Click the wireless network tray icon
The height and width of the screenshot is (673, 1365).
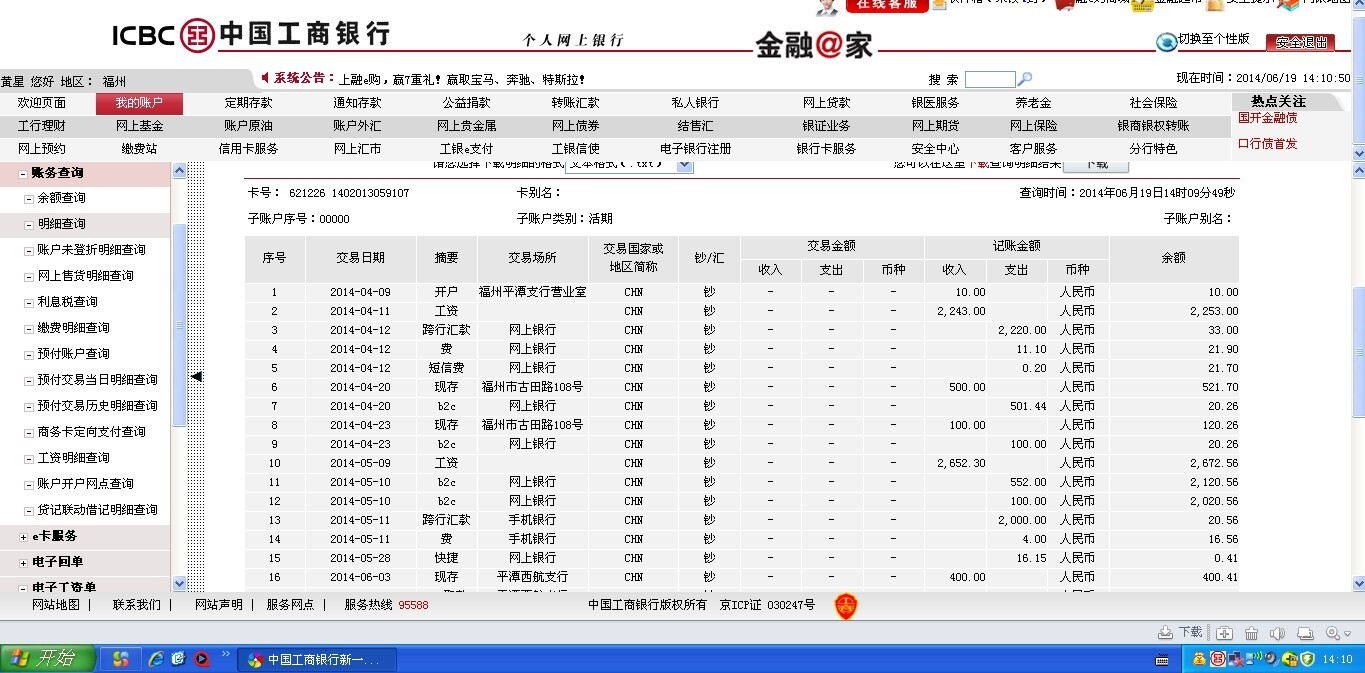tap(1254, 658)
